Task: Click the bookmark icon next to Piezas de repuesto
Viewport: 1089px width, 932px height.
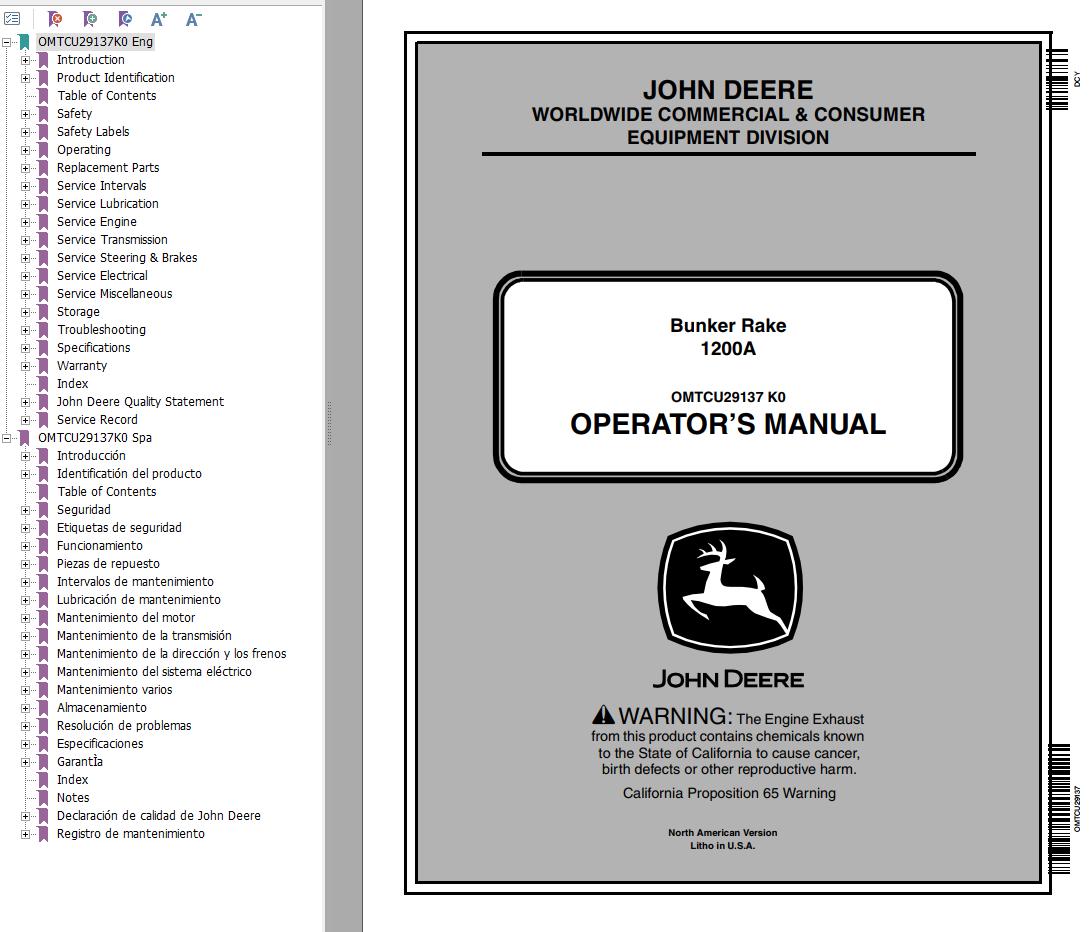Action: pos(43,564)
